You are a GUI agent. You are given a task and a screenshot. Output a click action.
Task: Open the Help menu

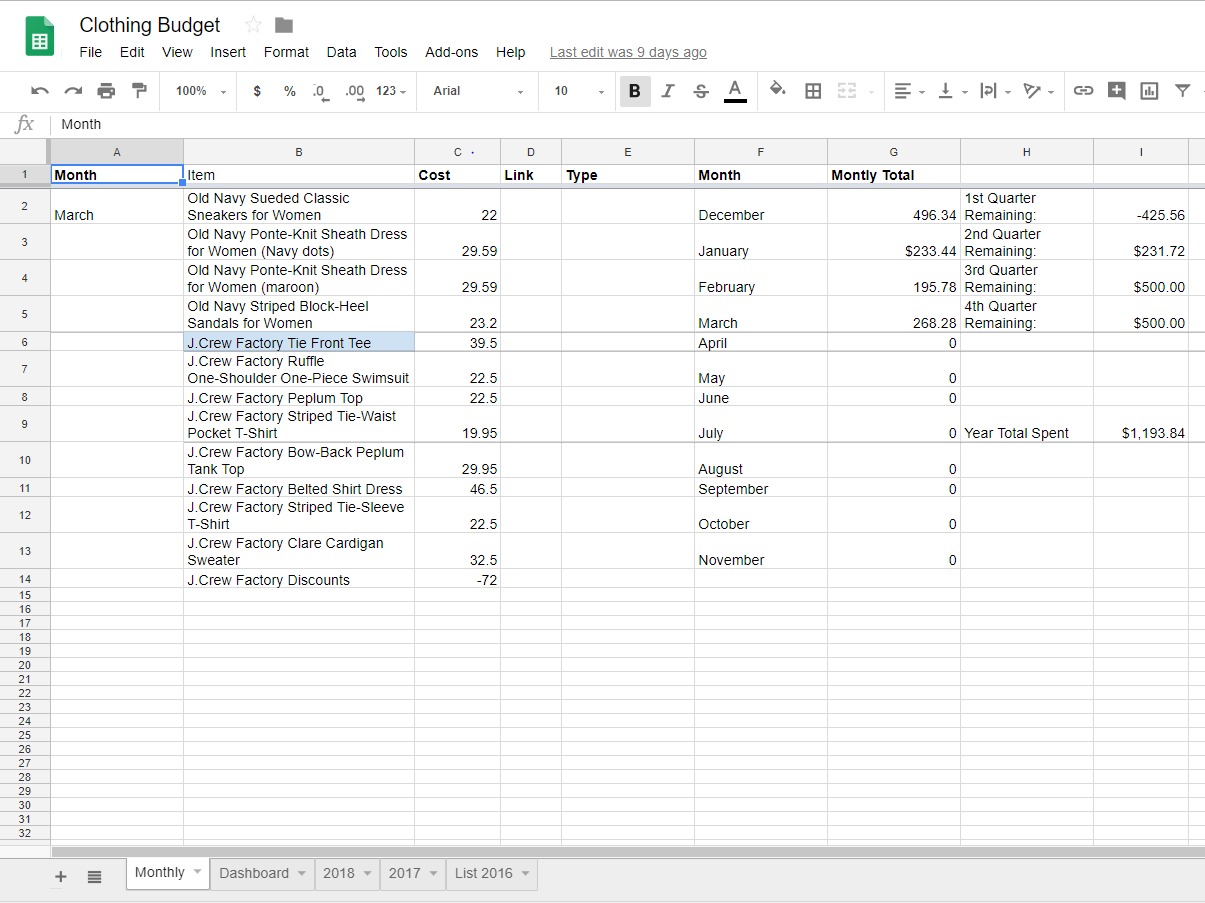510,52
